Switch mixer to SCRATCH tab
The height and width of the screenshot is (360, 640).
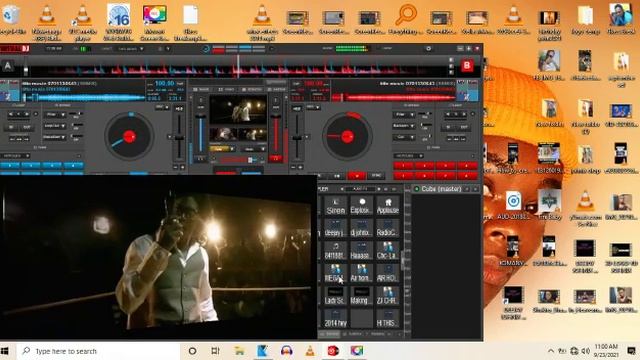tap(252, 89)
